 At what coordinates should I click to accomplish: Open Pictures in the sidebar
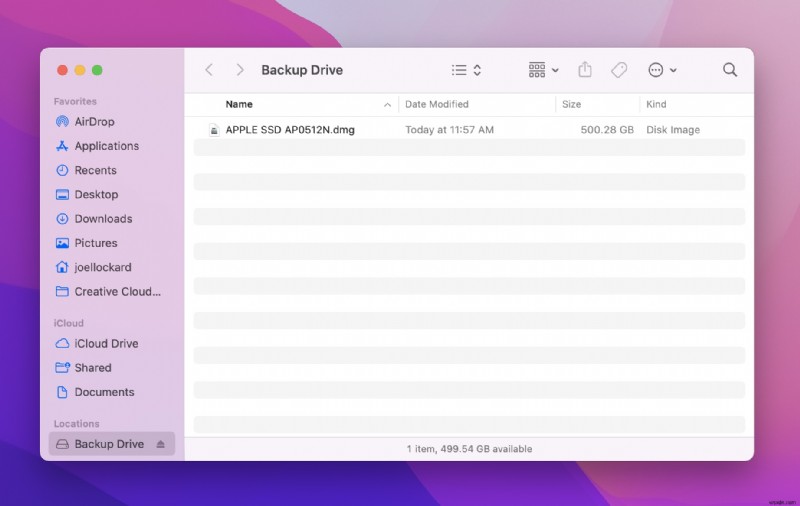click(86, 243)
